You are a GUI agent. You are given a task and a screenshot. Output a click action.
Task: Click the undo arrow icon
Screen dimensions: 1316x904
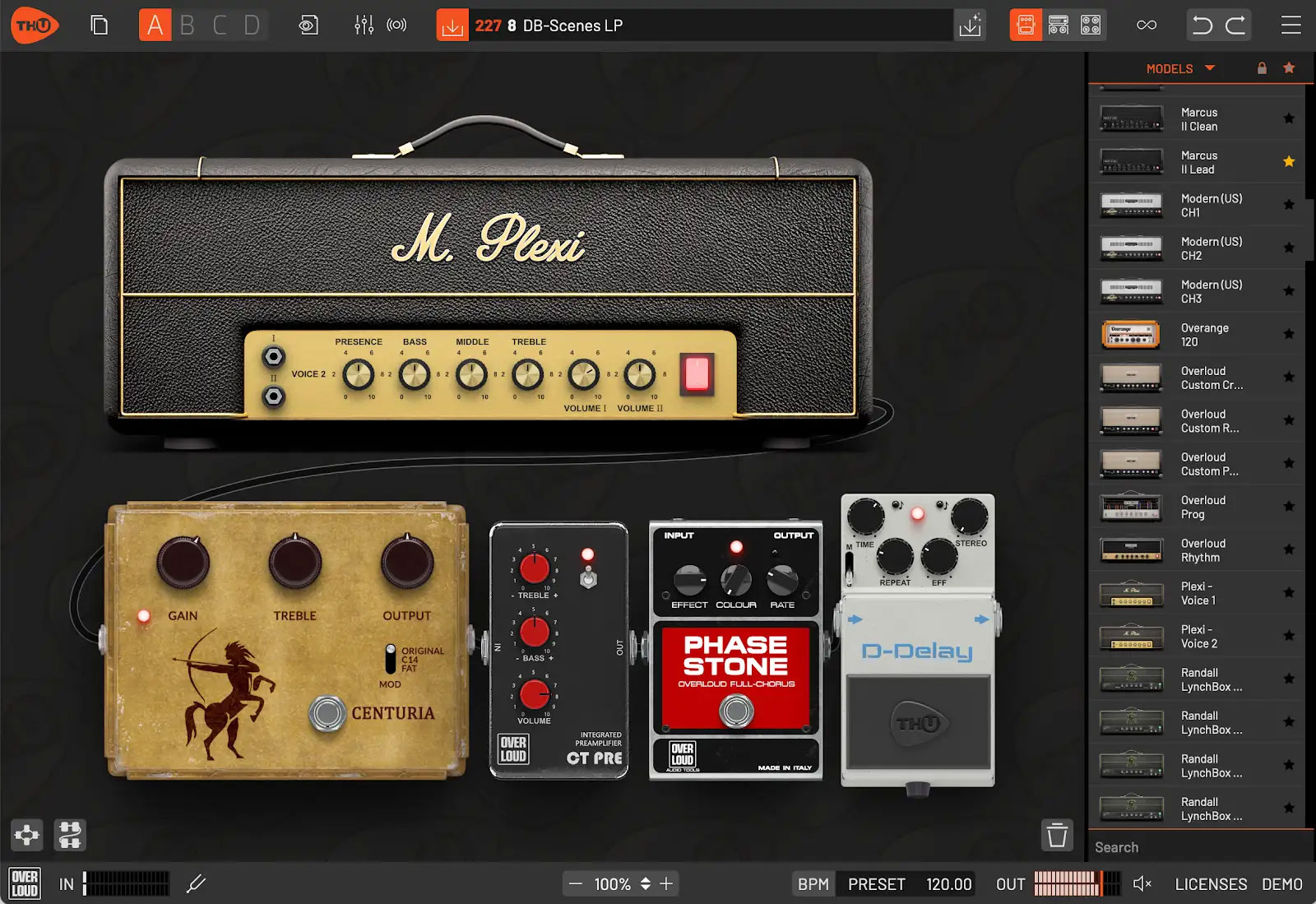[1202, 25]
